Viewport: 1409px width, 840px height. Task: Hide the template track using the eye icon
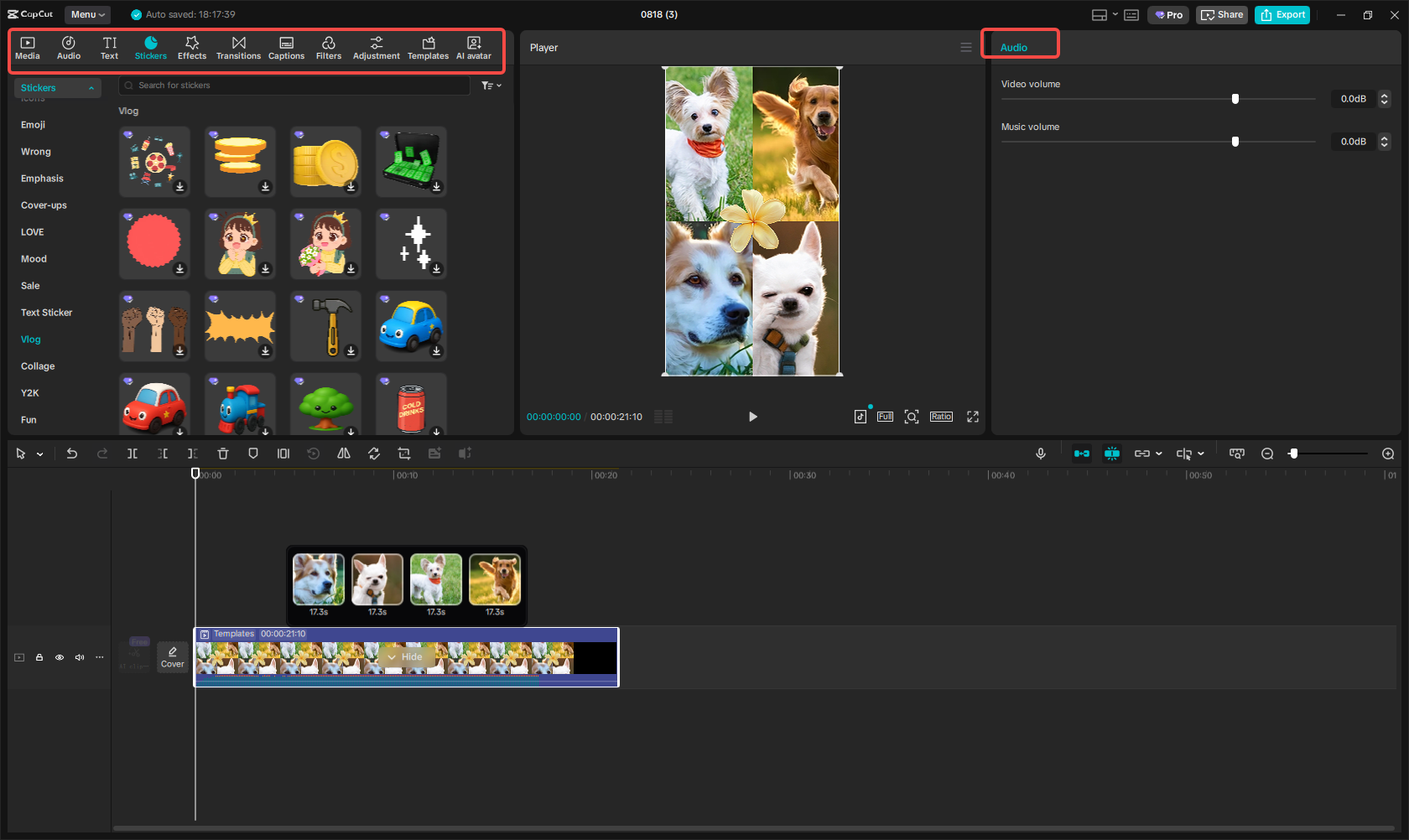59,657
